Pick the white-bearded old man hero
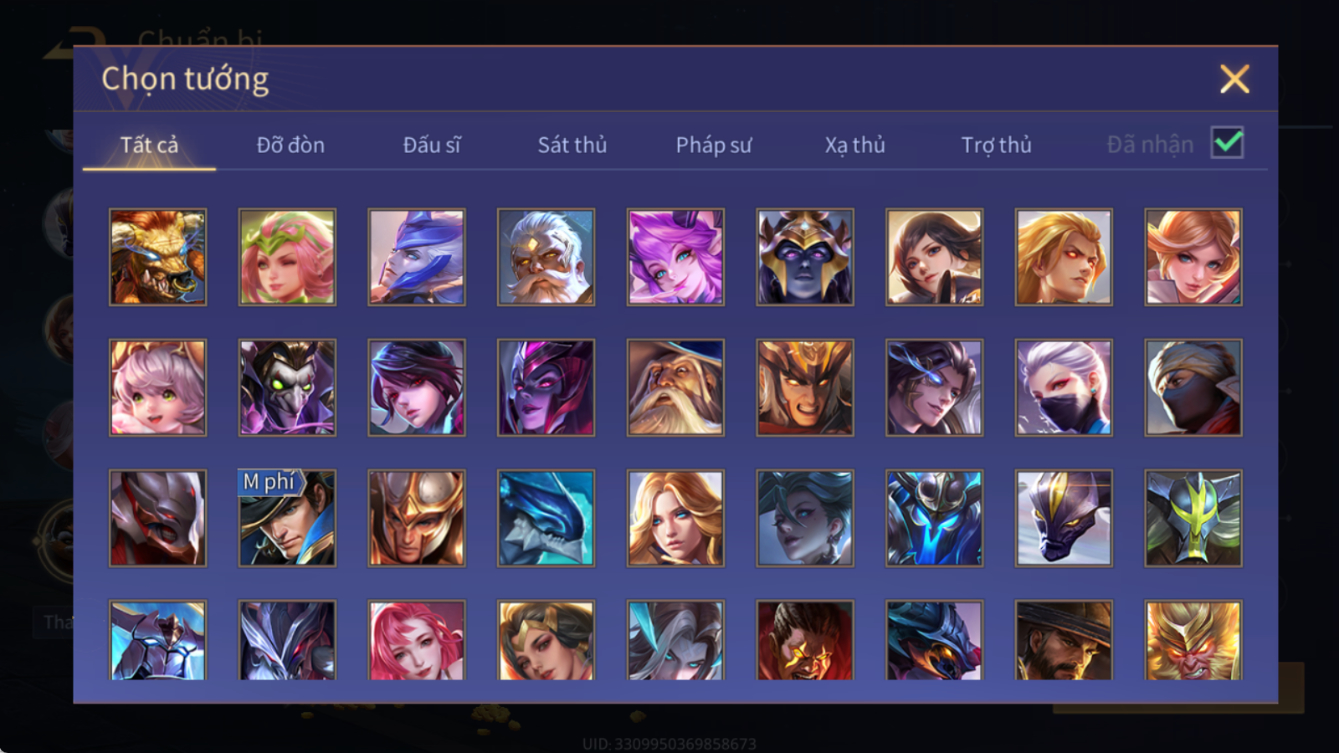The width and height of the screenshot is (1339, 753). (546, 257)
